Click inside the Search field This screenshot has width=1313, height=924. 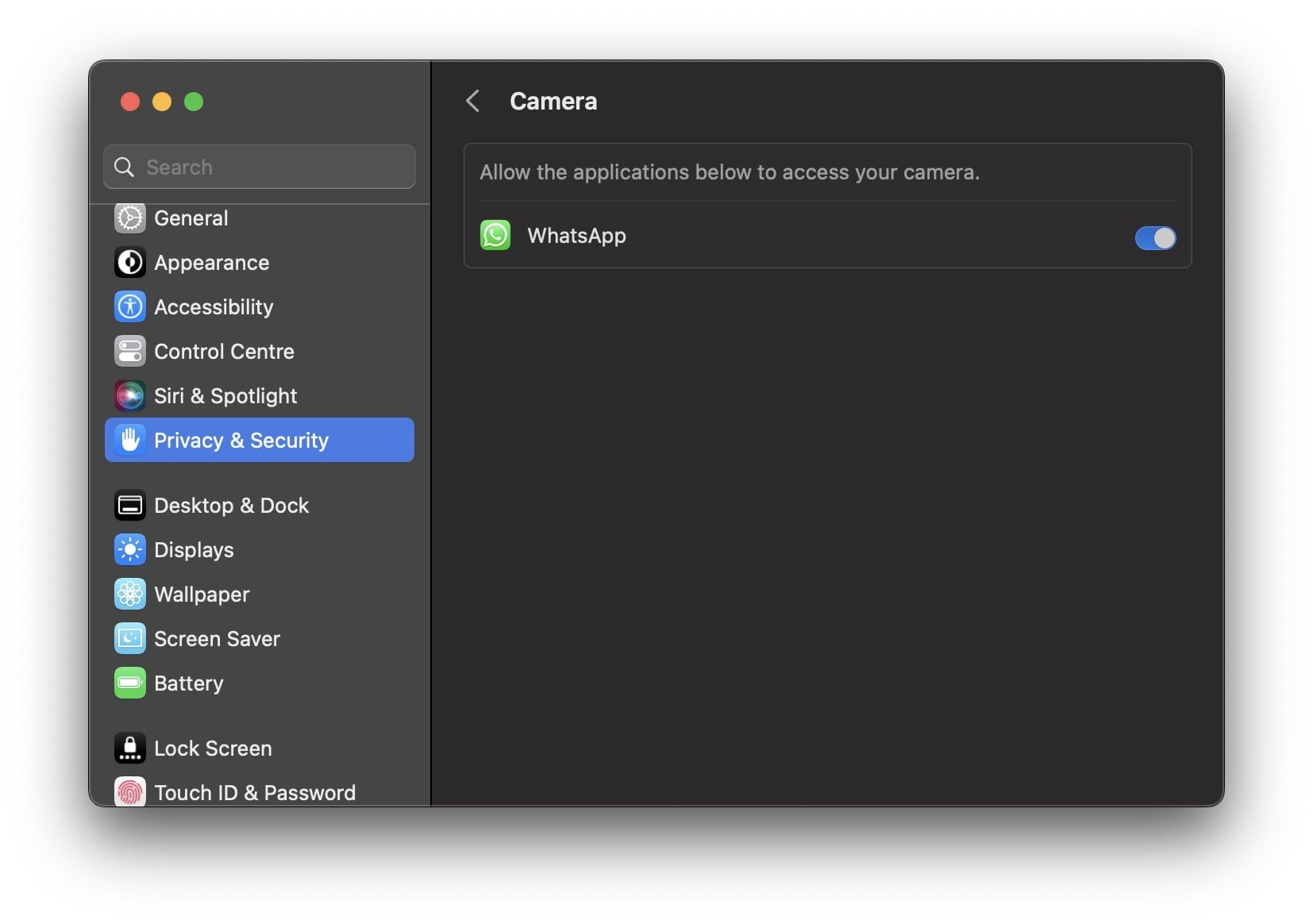(x=259, y=167)
